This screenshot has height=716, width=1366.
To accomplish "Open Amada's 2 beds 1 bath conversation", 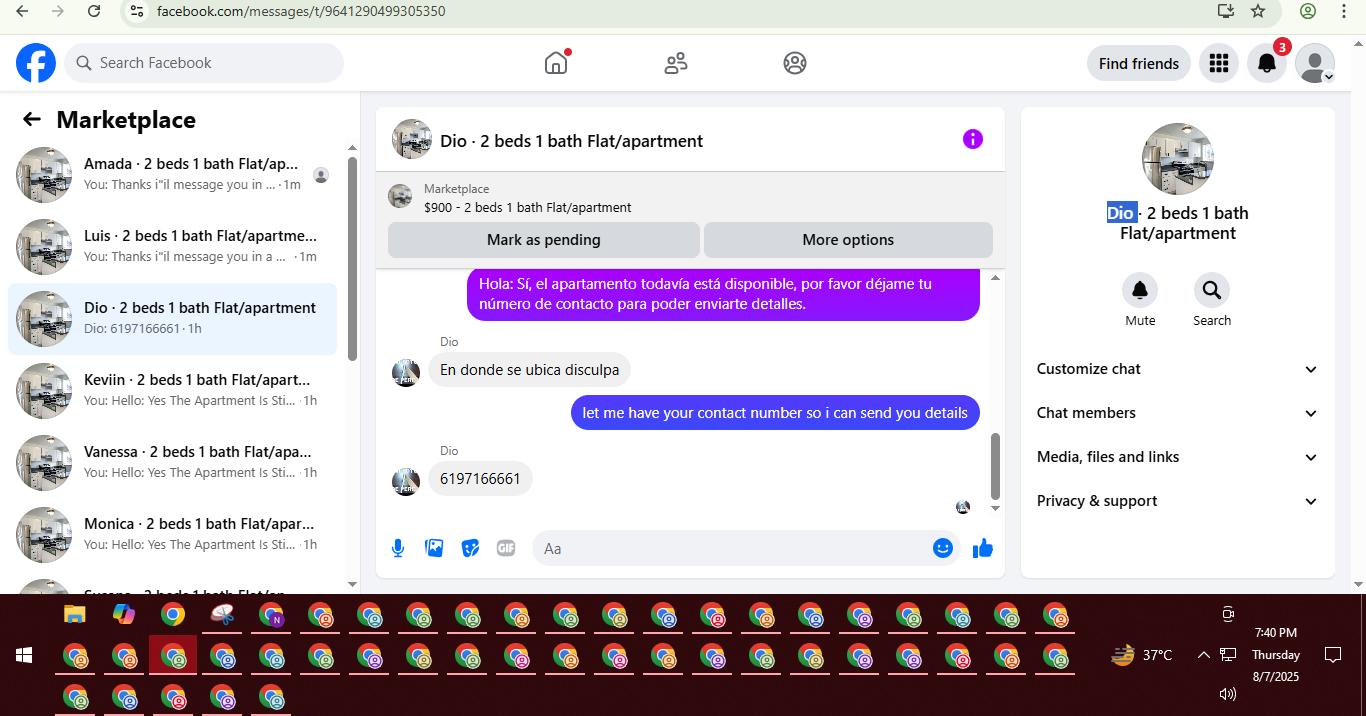I will (172, 175).
